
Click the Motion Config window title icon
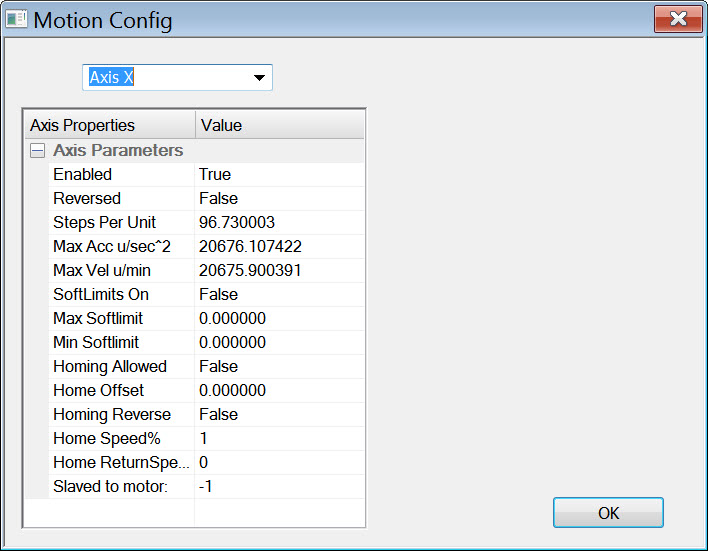pyautogui.click(x=17, y=20)
